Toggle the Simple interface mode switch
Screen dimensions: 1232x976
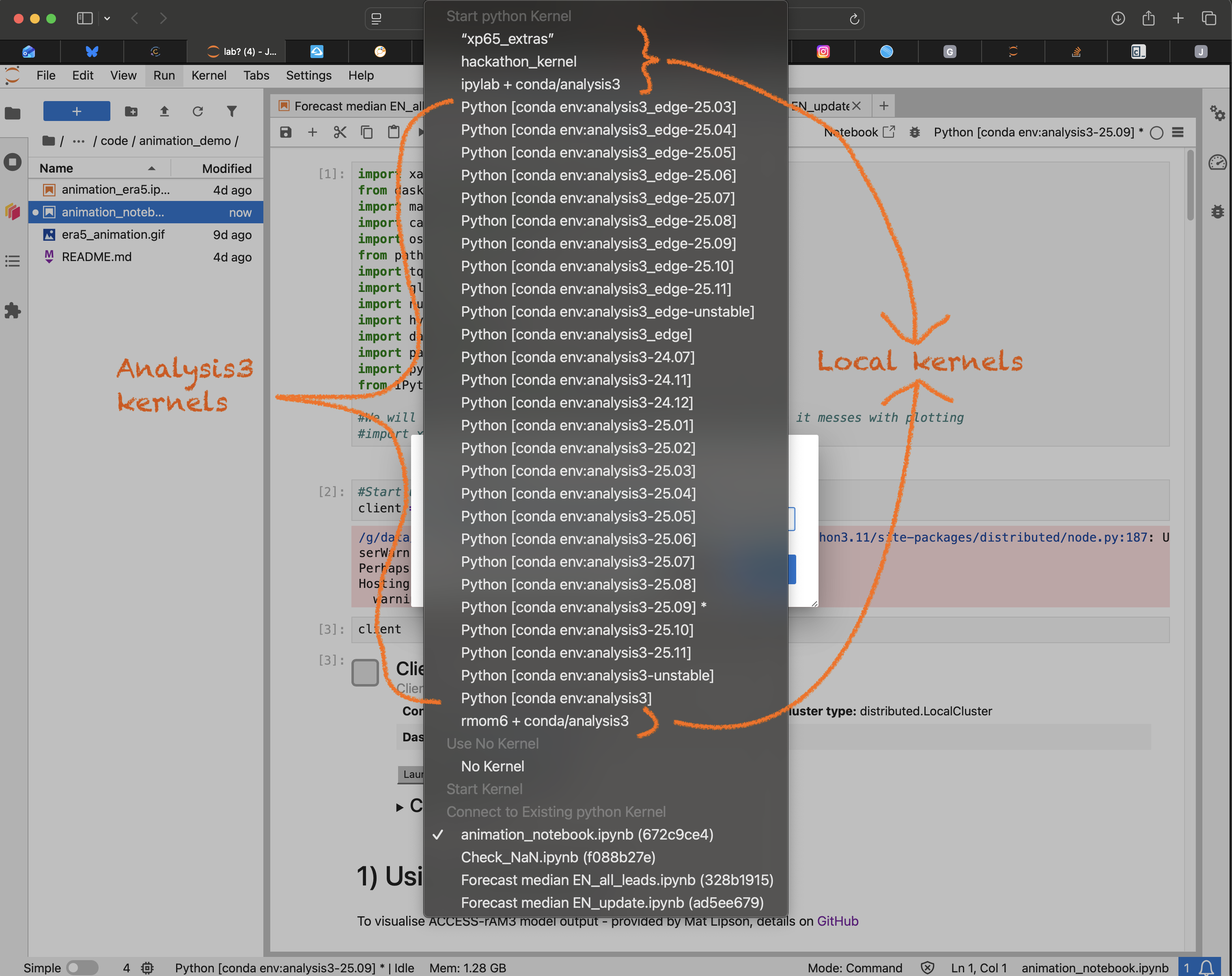pos(82,967)
